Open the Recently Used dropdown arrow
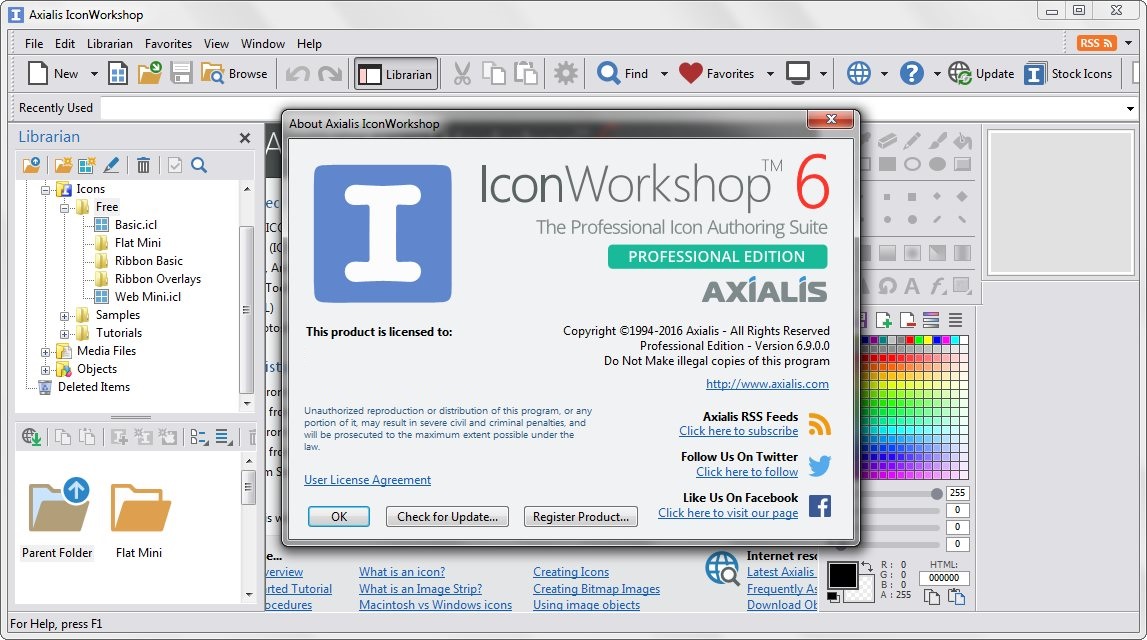The image size is (1147, 640). 1130,108
